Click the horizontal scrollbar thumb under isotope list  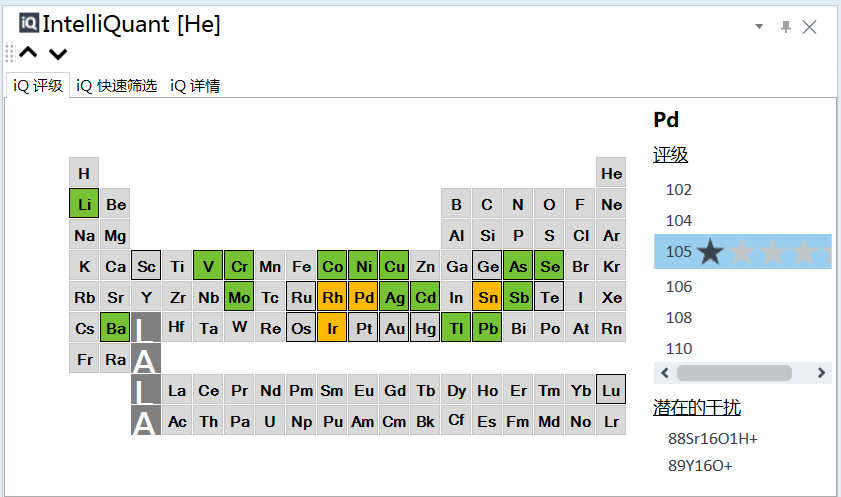734,373
